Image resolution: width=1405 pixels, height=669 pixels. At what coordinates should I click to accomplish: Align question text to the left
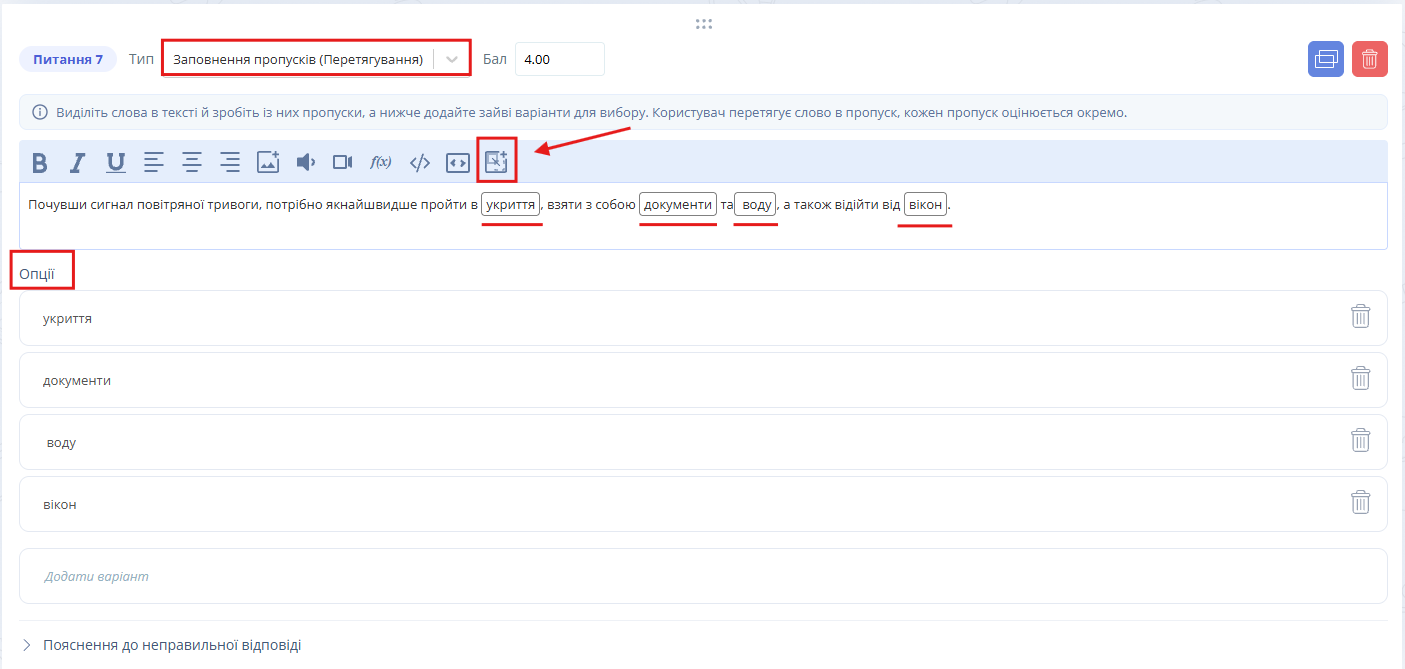pyautogui.click(x=154, y=162)
